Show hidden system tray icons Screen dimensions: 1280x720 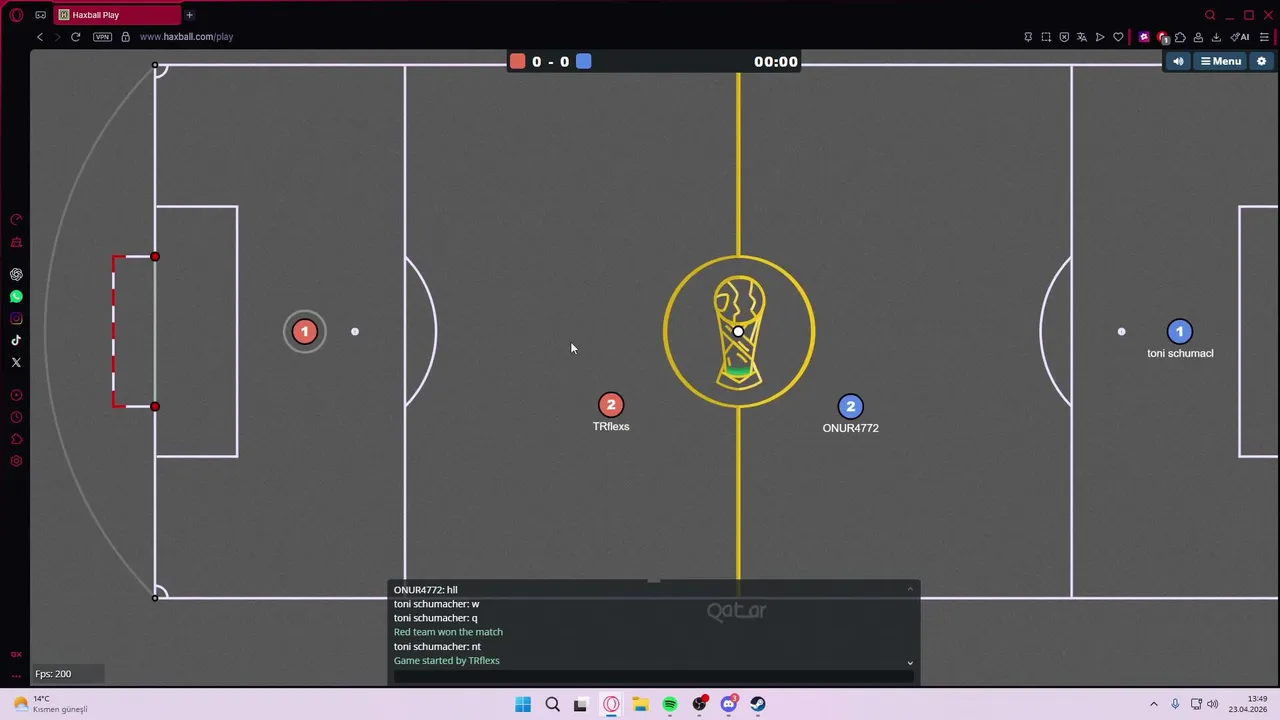[1153, 704]
